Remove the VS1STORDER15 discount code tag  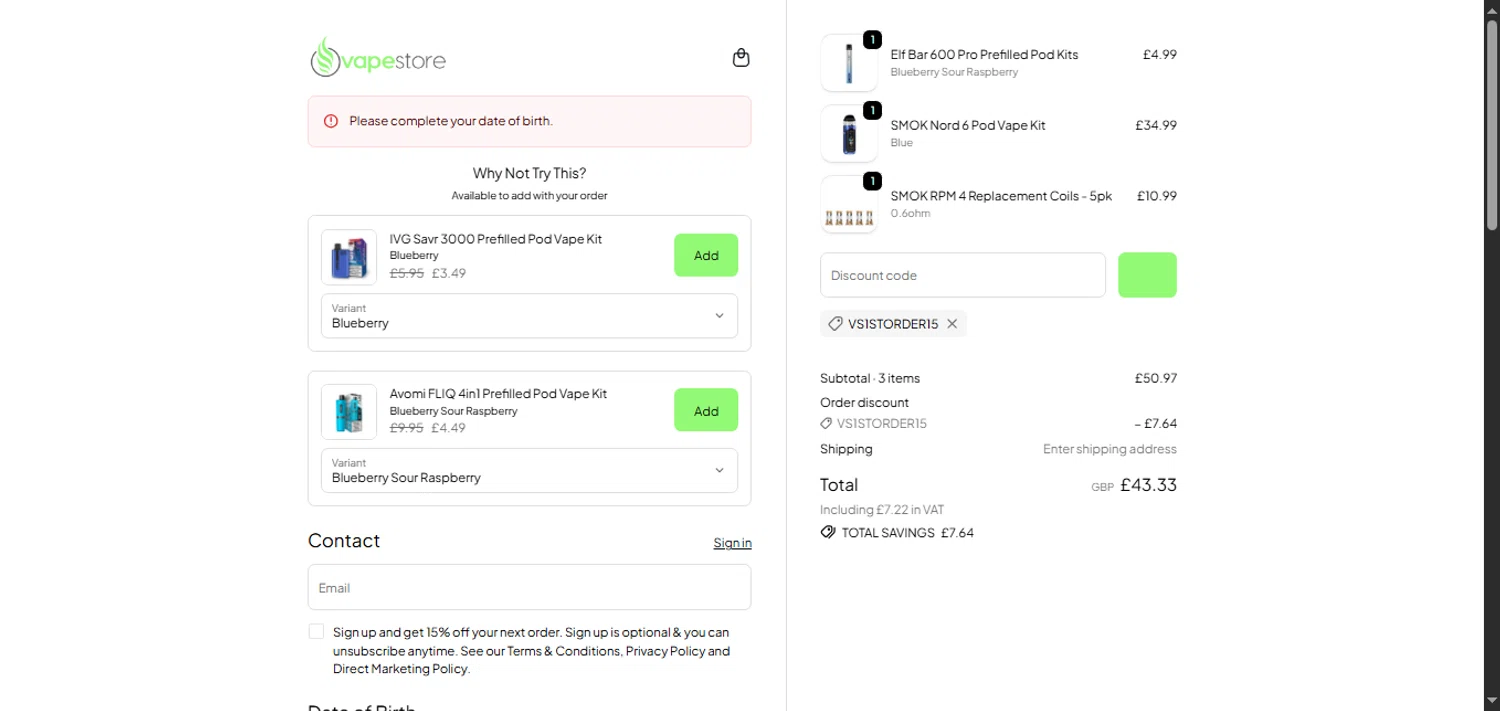click(952, 324)
